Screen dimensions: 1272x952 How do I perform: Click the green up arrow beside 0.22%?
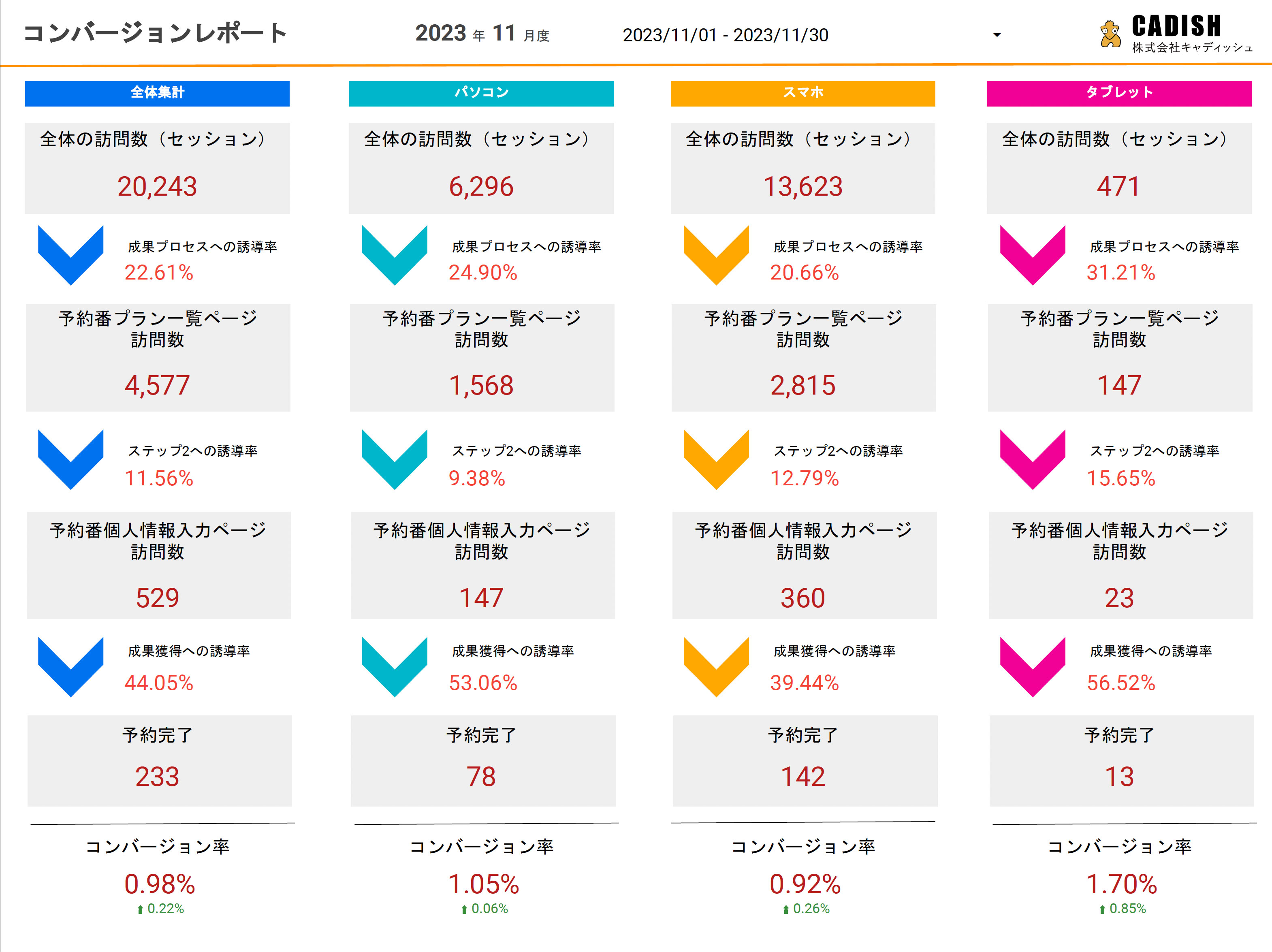pos(140,909)
